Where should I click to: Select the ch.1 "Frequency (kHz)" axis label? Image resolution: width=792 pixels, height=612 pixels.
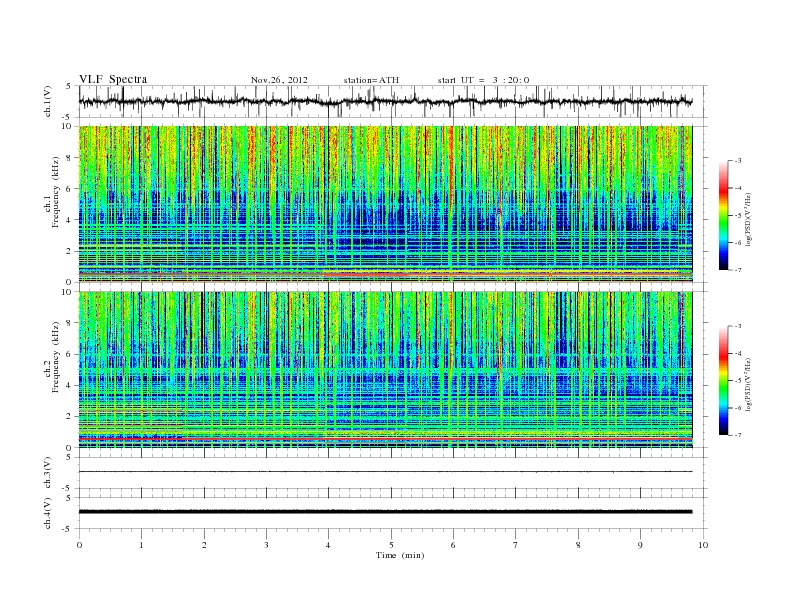coord(56,192)
